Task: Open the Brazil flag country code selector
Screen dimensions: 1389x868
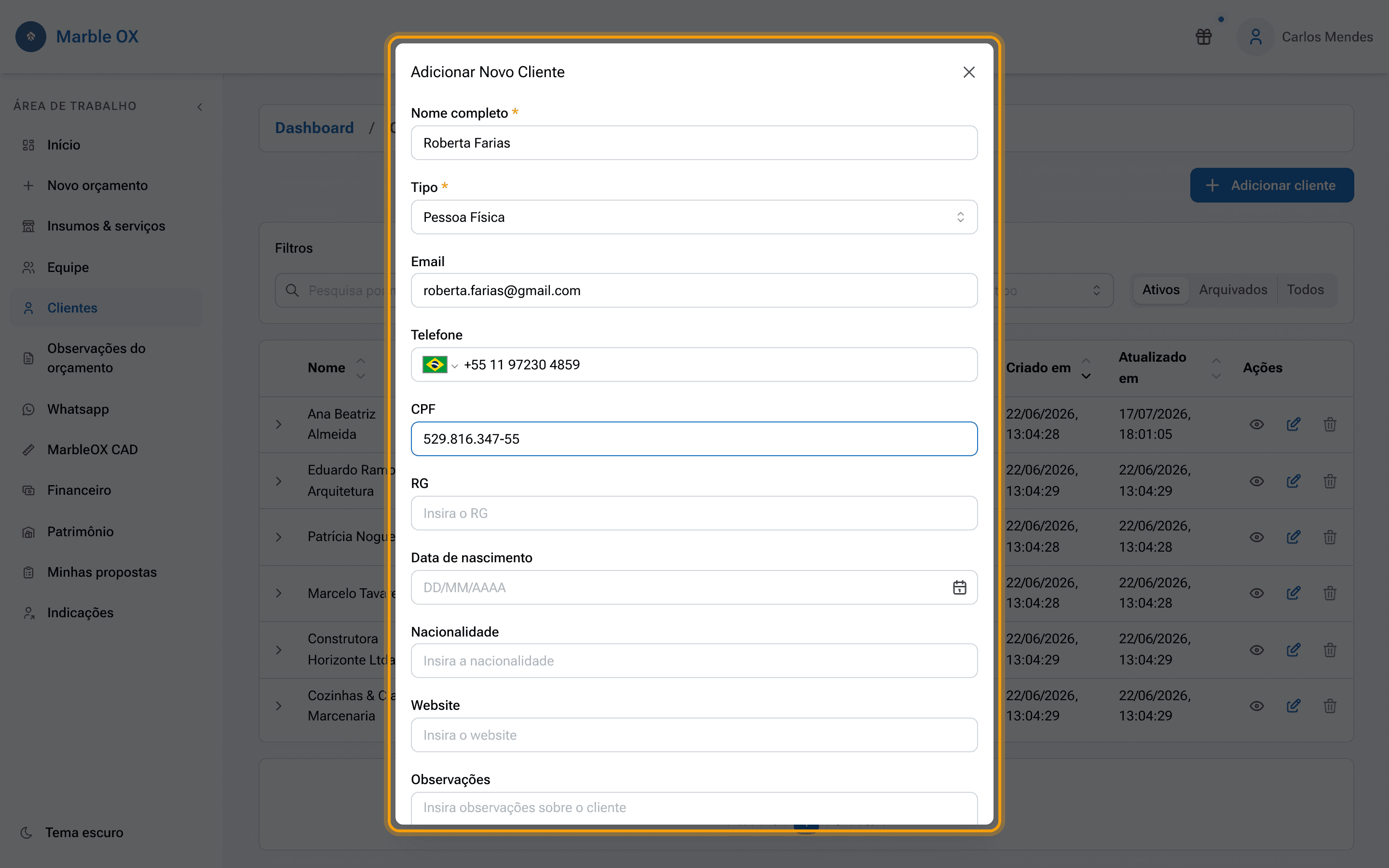Action: pyautogui.click(x=440, y=365)
